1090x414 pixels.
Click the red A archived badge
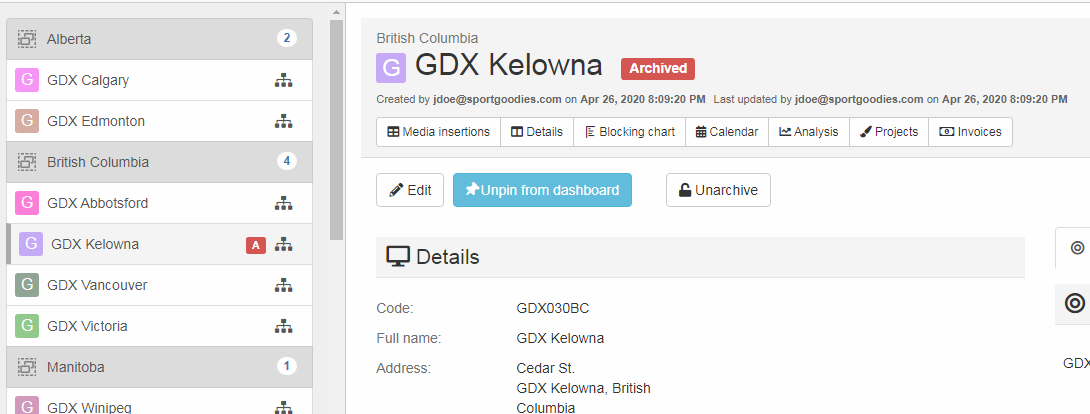click(256, 244)
